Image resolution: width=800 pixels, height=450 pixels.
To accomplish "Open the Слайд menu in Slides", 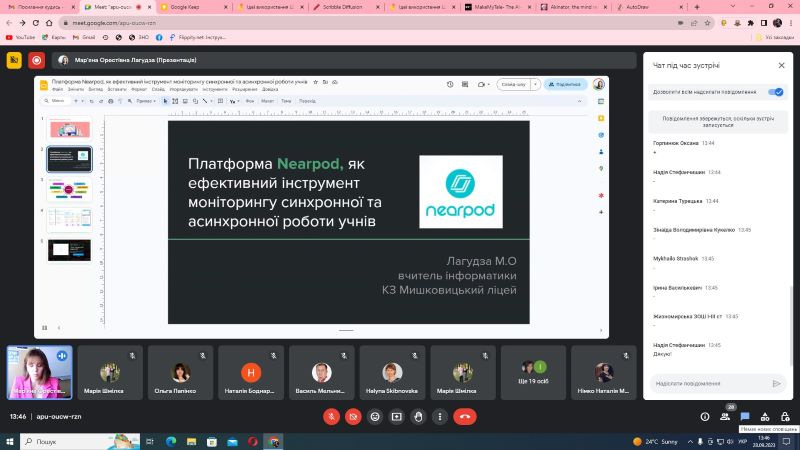I will [x=158, y=89].
